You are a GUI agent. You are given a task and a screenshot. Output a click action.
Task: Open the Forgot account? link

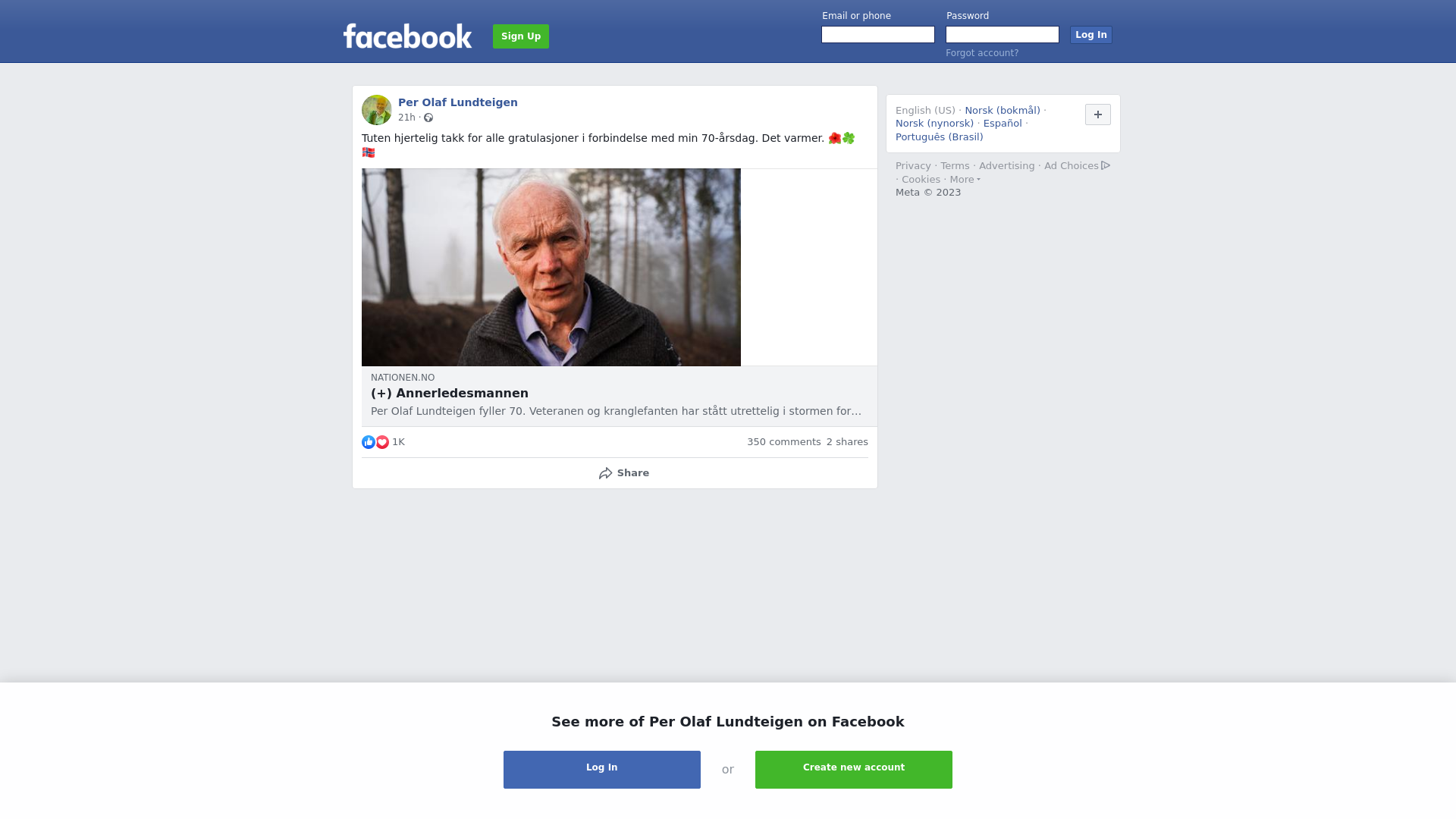[982, 53]
